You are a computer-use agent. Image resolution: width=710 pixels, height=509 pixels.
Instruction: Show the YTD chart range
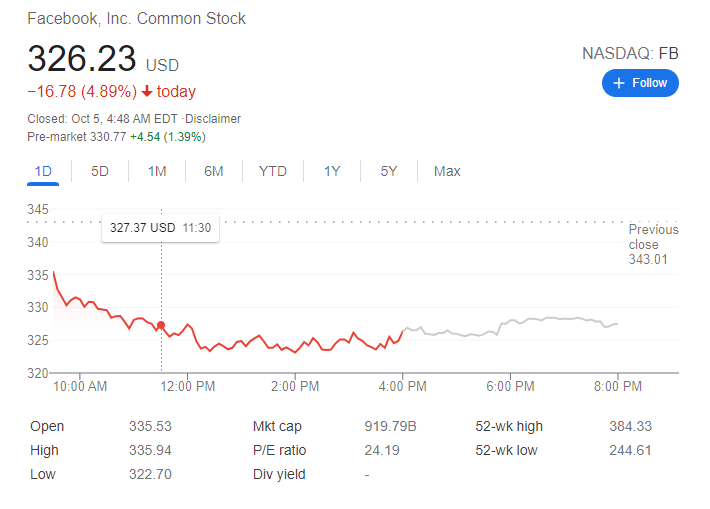point(273,171)
